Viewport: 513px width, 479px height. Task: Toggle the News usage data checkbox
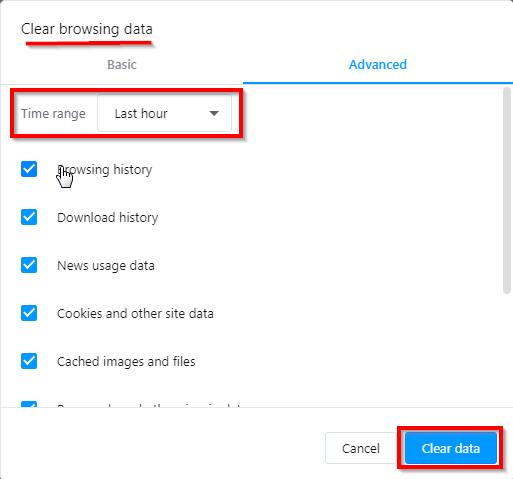tap(29, 265)
